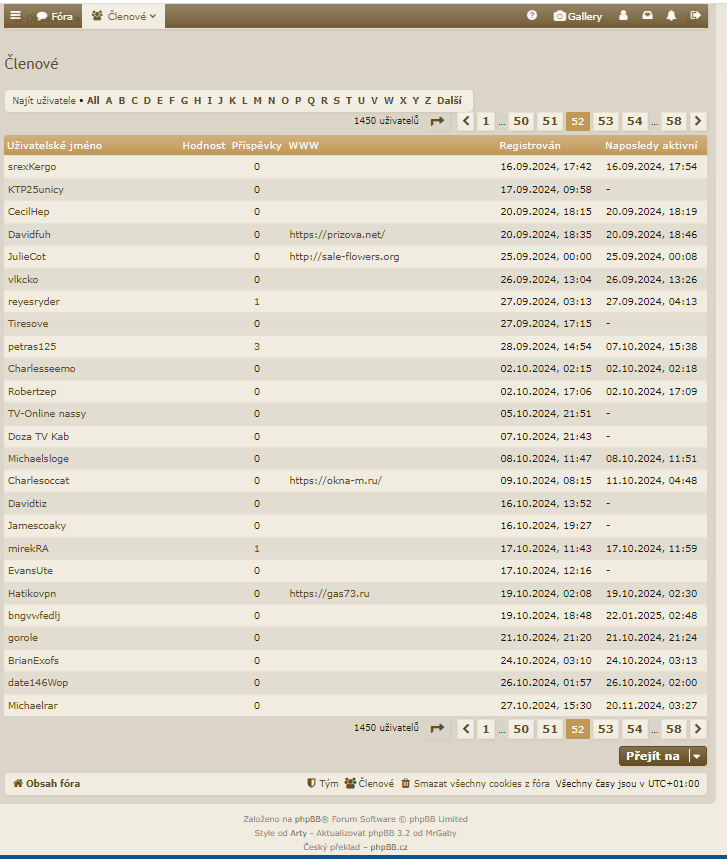Click the help question mark icon
The height and width of the screenshot is (859, 727).
pos(532,16)
